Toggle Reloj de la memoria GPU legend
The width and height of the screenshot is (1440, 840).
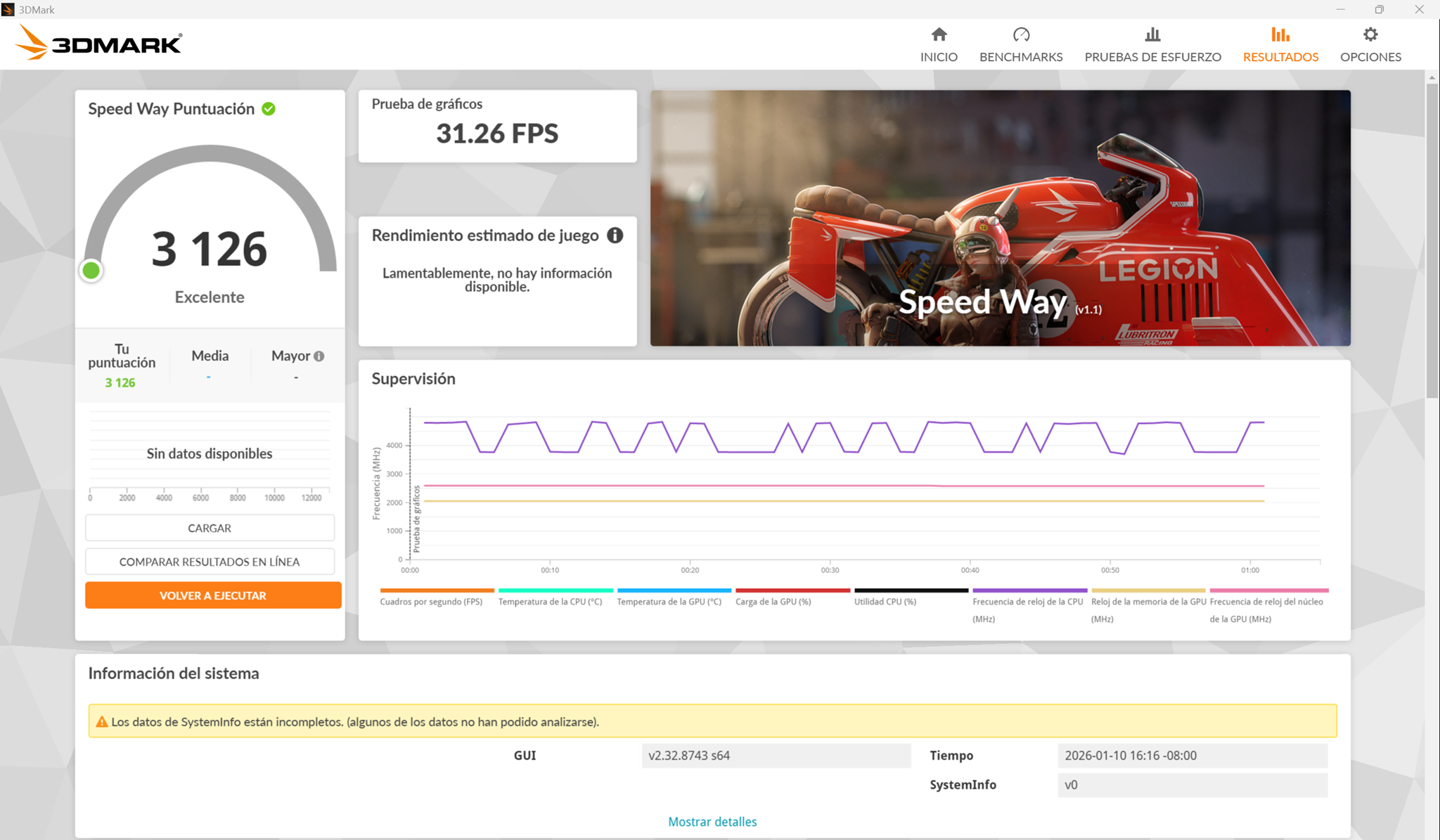[x=1148, y=602]
